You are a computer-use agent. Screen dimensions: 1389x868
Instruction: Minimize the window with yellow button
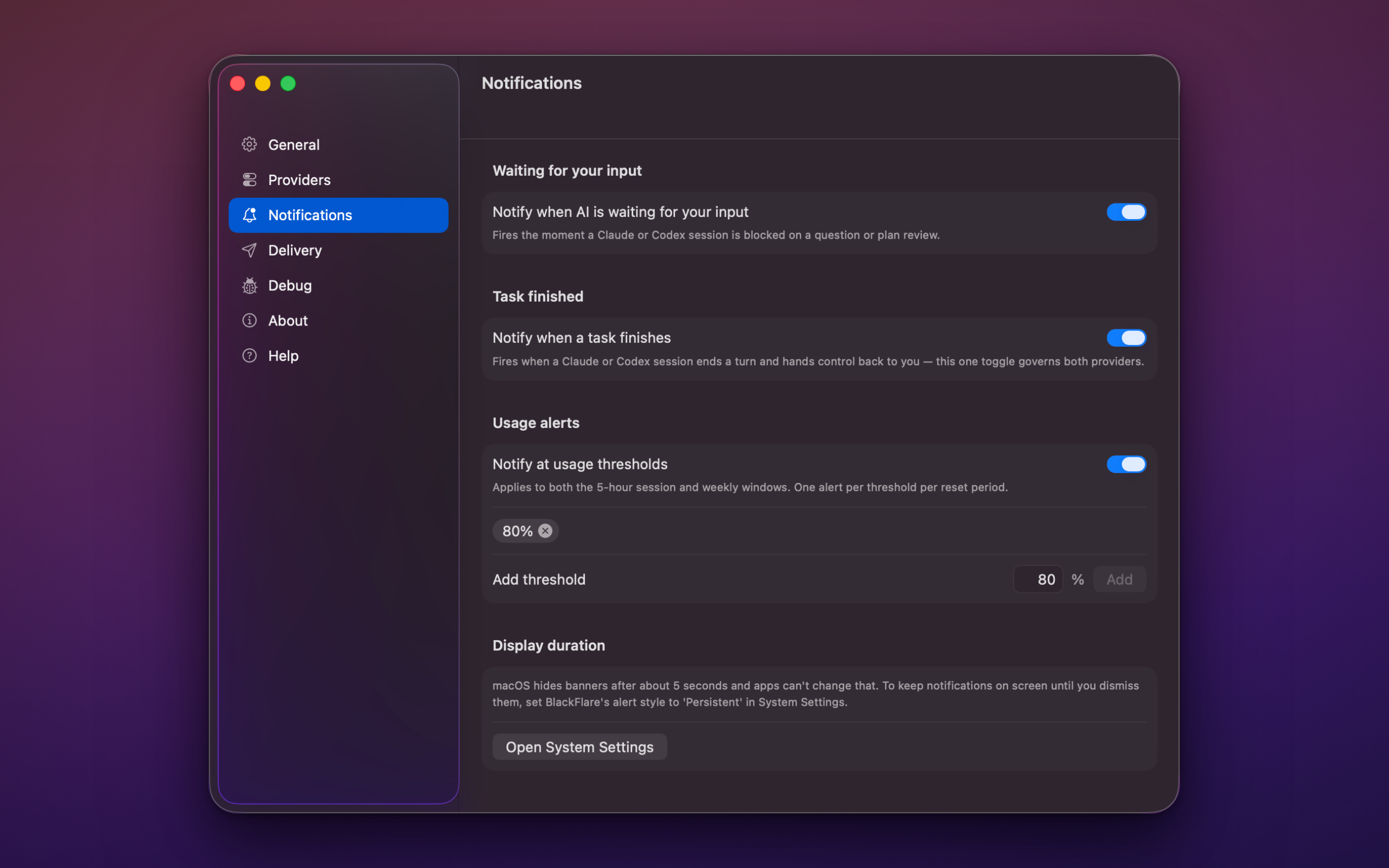pyautogui.click(x=263, y=84)
